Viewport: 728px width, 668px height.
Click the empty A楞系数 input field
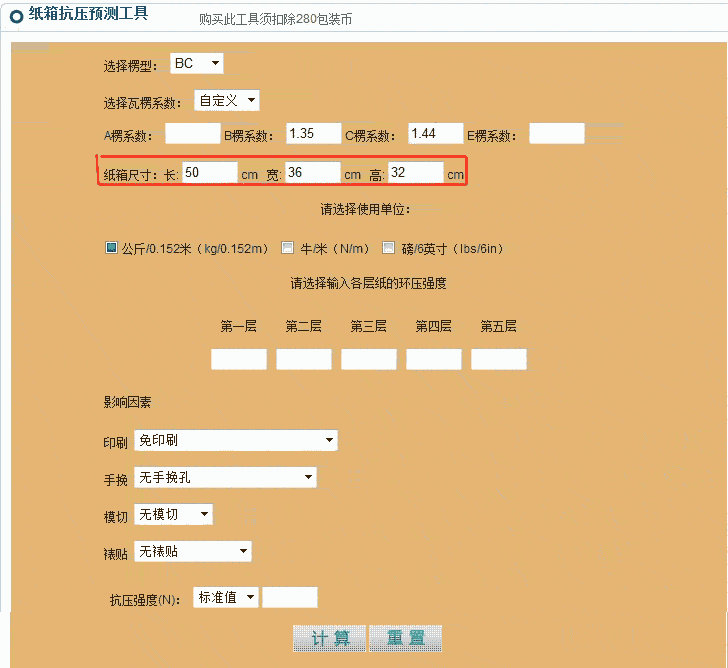pos(192,134)
